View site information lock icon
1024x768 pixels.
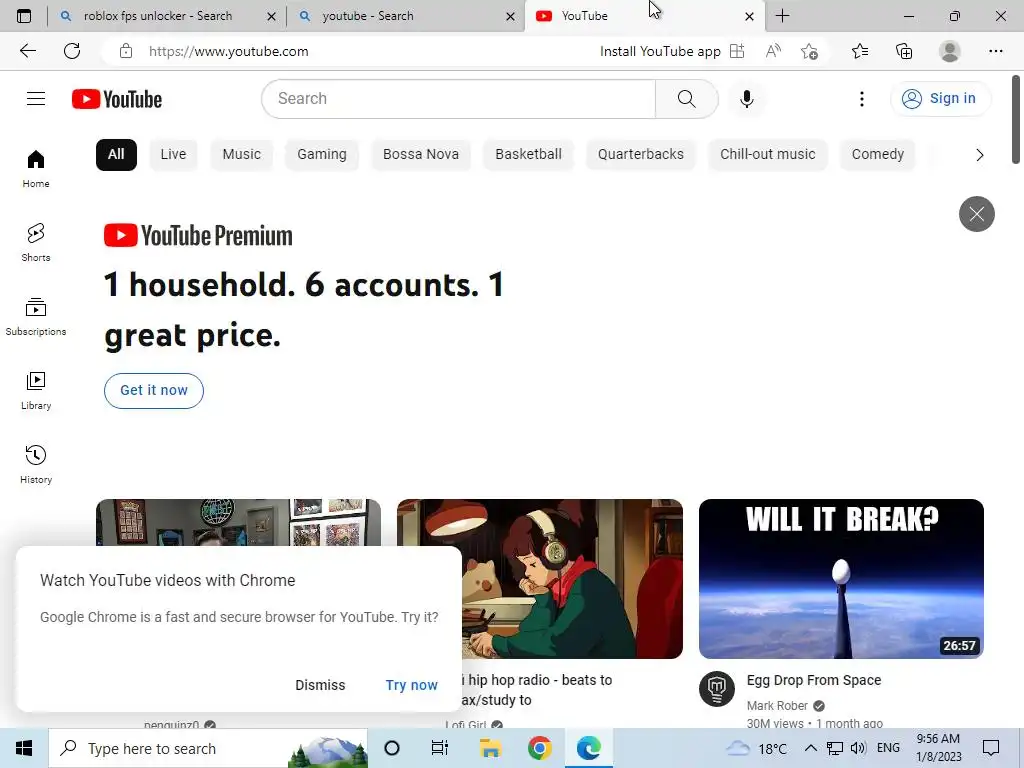coord(126,51)
